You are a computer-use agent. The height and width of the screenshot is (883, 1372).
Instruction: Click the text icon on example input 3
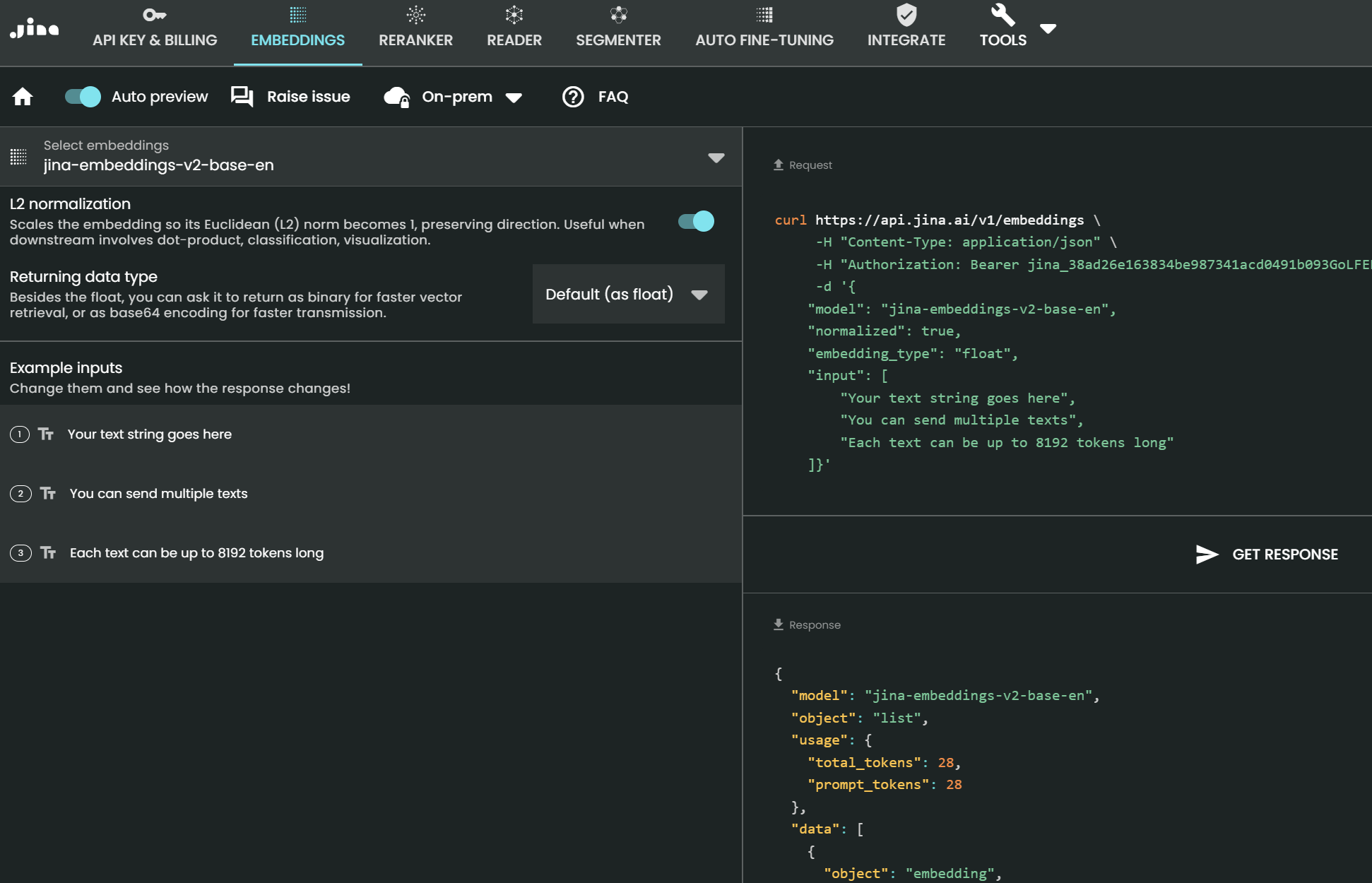point(48,552)
